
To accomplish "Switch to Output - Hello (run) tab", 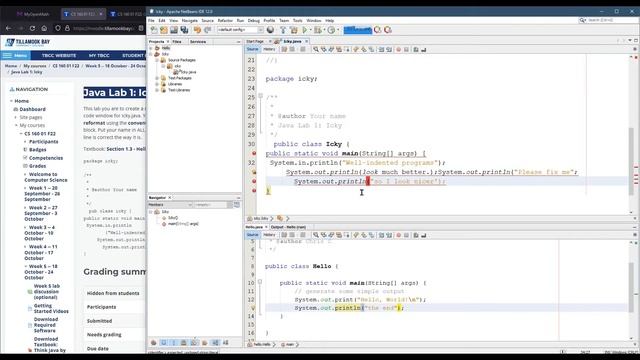I will pos(288,227).
